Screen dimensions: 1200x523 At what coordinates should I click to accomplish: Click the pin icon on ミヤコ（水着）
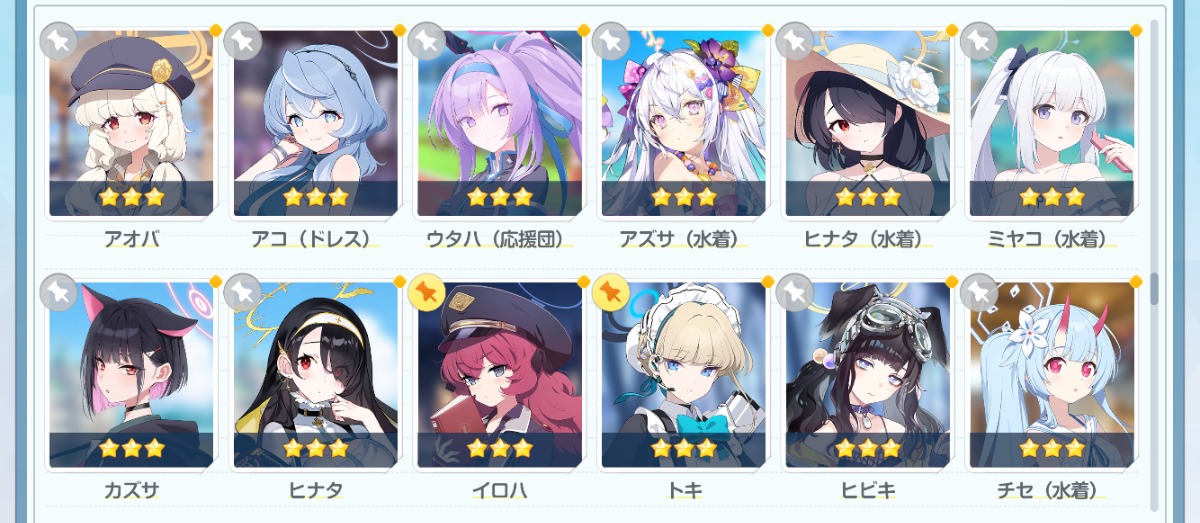[978, 40]
